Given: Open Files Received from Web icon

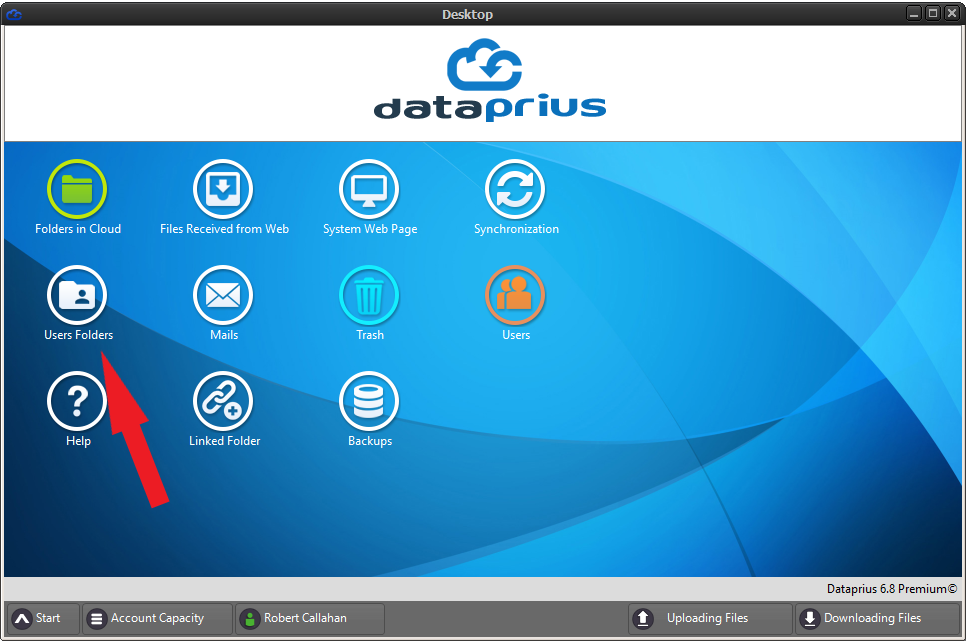Looking at the screenshot, I should 223,189.
